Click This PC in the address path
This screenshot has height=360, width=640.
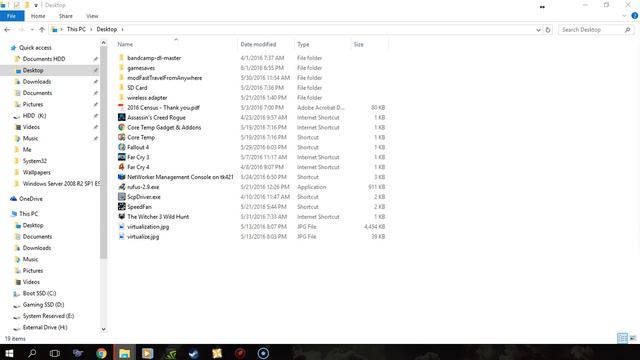pyautogui.click(x=76, y=29)
